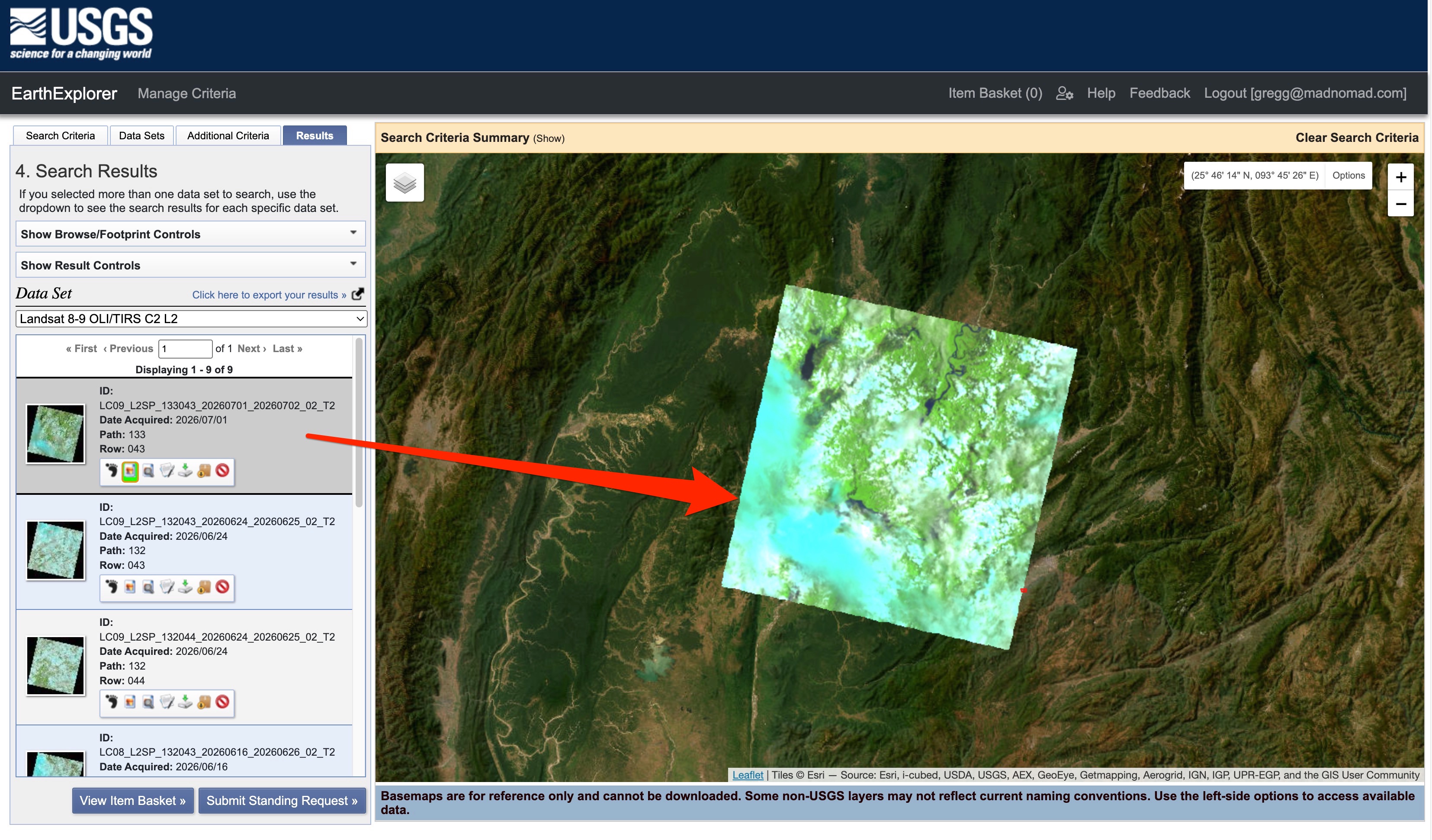This screenshot has width=1432, height=840.
Task: Toggle browse overlay for scene 132043_20260624
Action: point(130,587)
